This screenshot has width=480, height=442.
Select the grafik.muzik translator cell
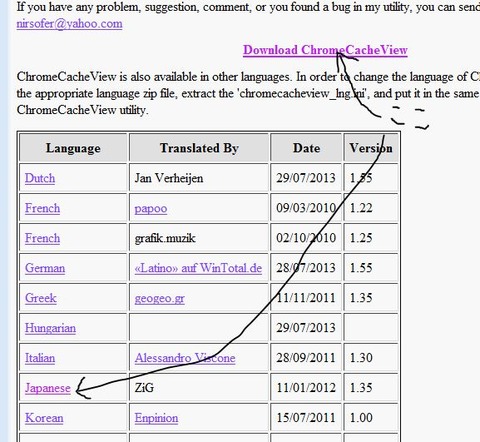(x=199, y=238)
